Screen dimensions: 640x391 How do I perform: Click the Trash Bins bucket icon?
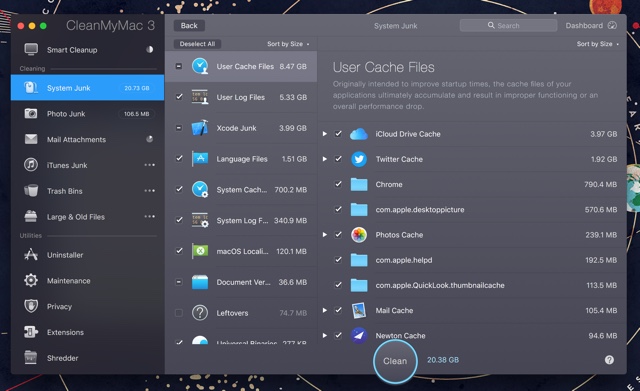31,191
